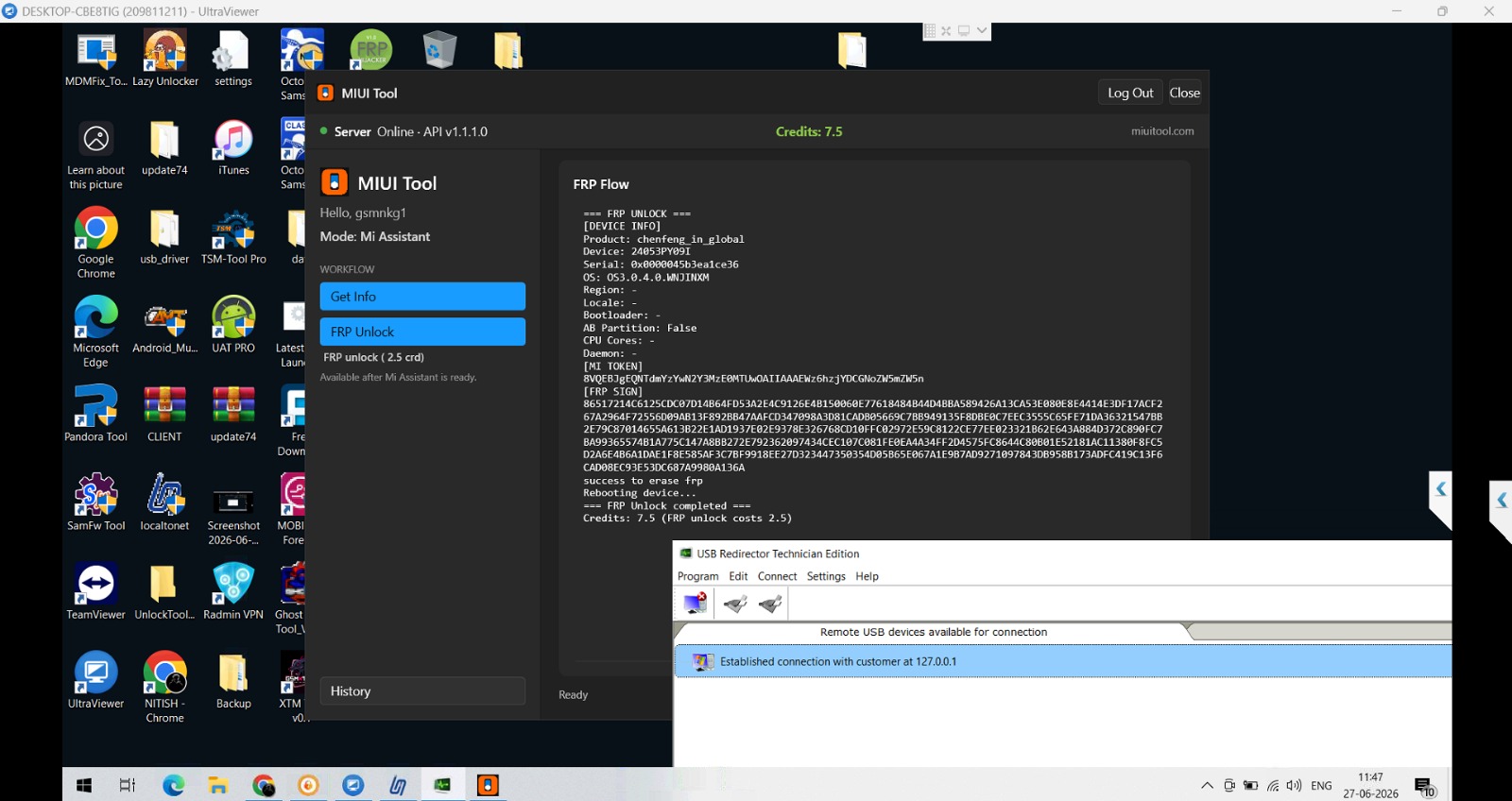This screenshot has height=801, width=1512.
Task: Click the Mode: Mi Assistant label
Action: 374,236
